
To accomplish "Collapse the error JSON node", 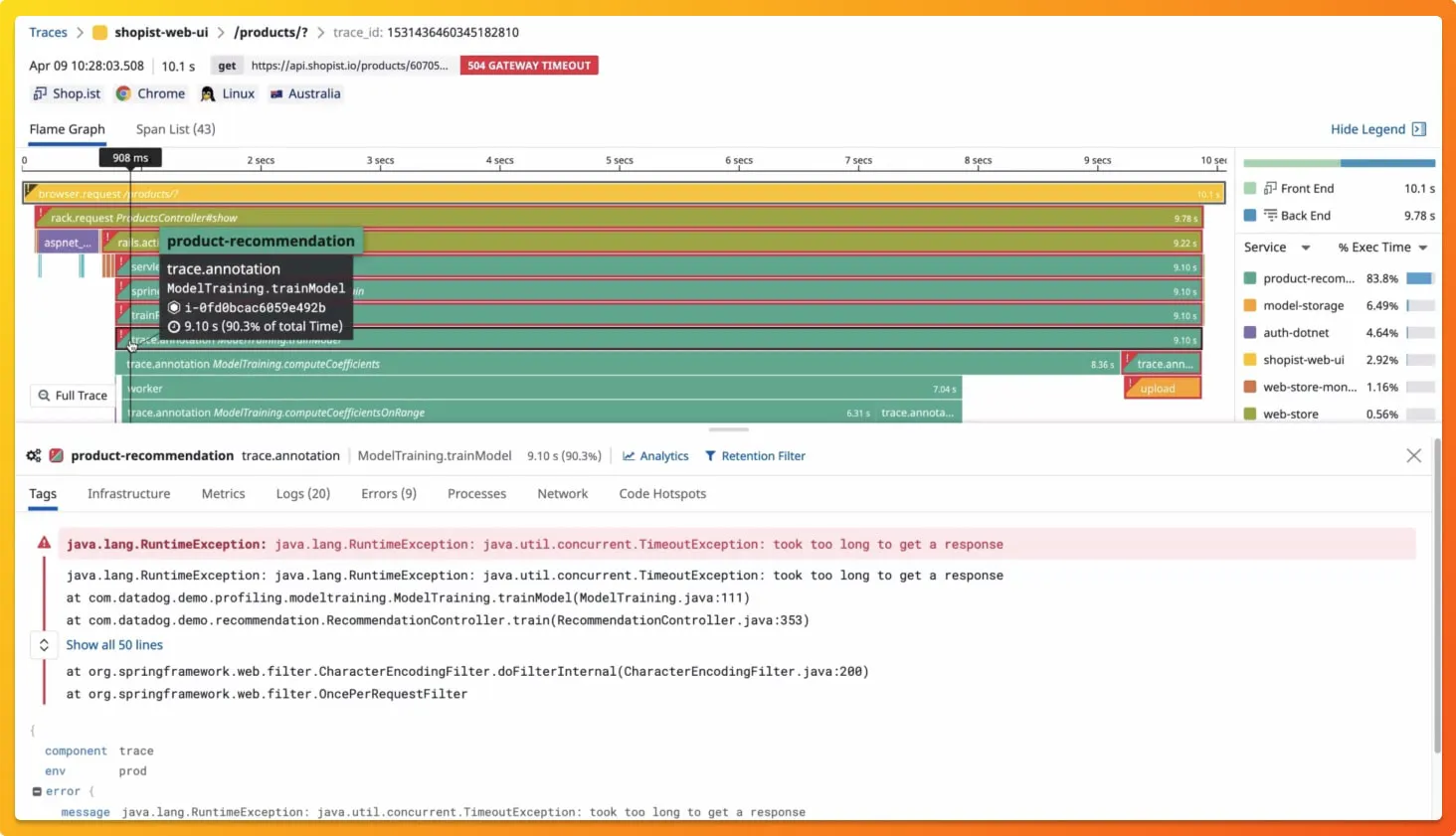I will tap(37, 792).
